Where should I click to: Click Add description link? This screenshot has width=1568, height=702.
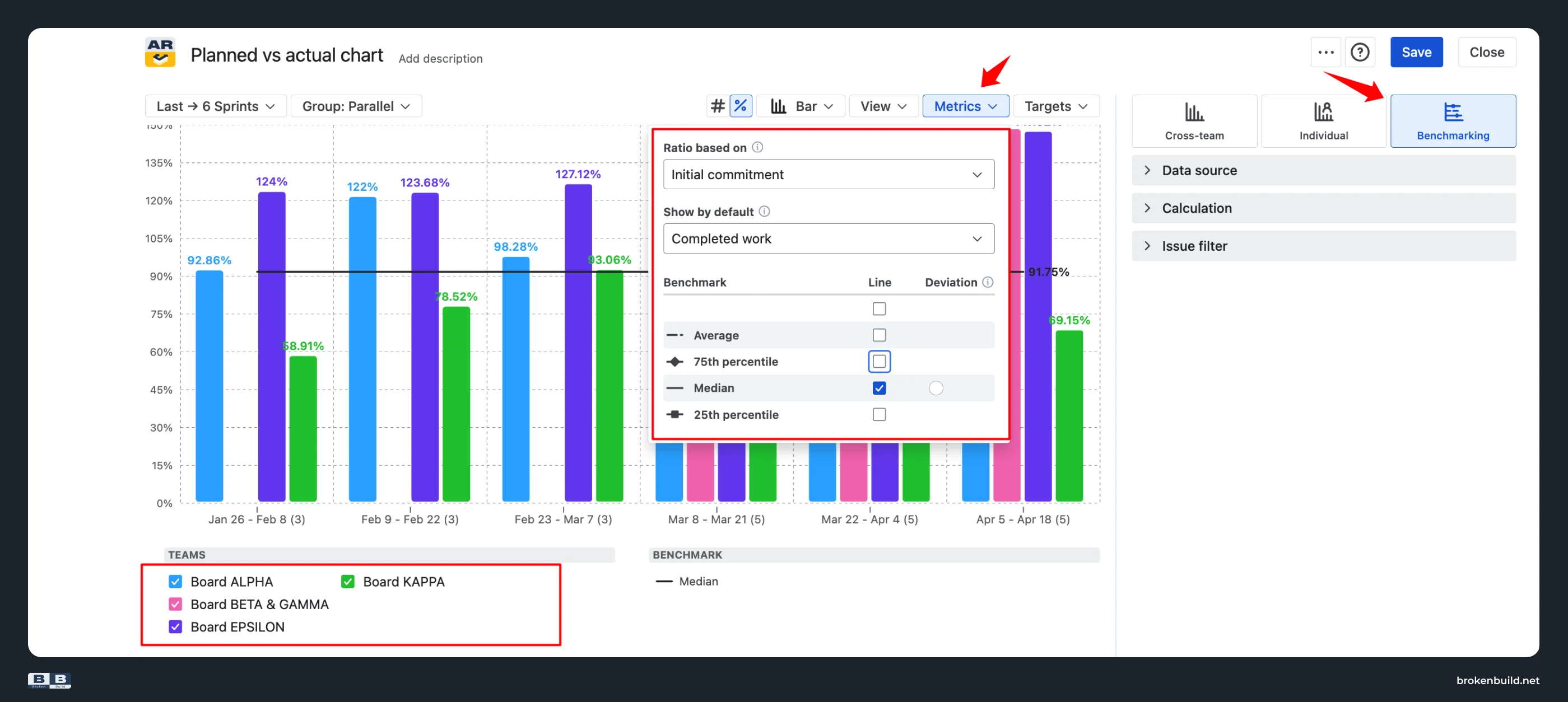[x=440, y=58]
